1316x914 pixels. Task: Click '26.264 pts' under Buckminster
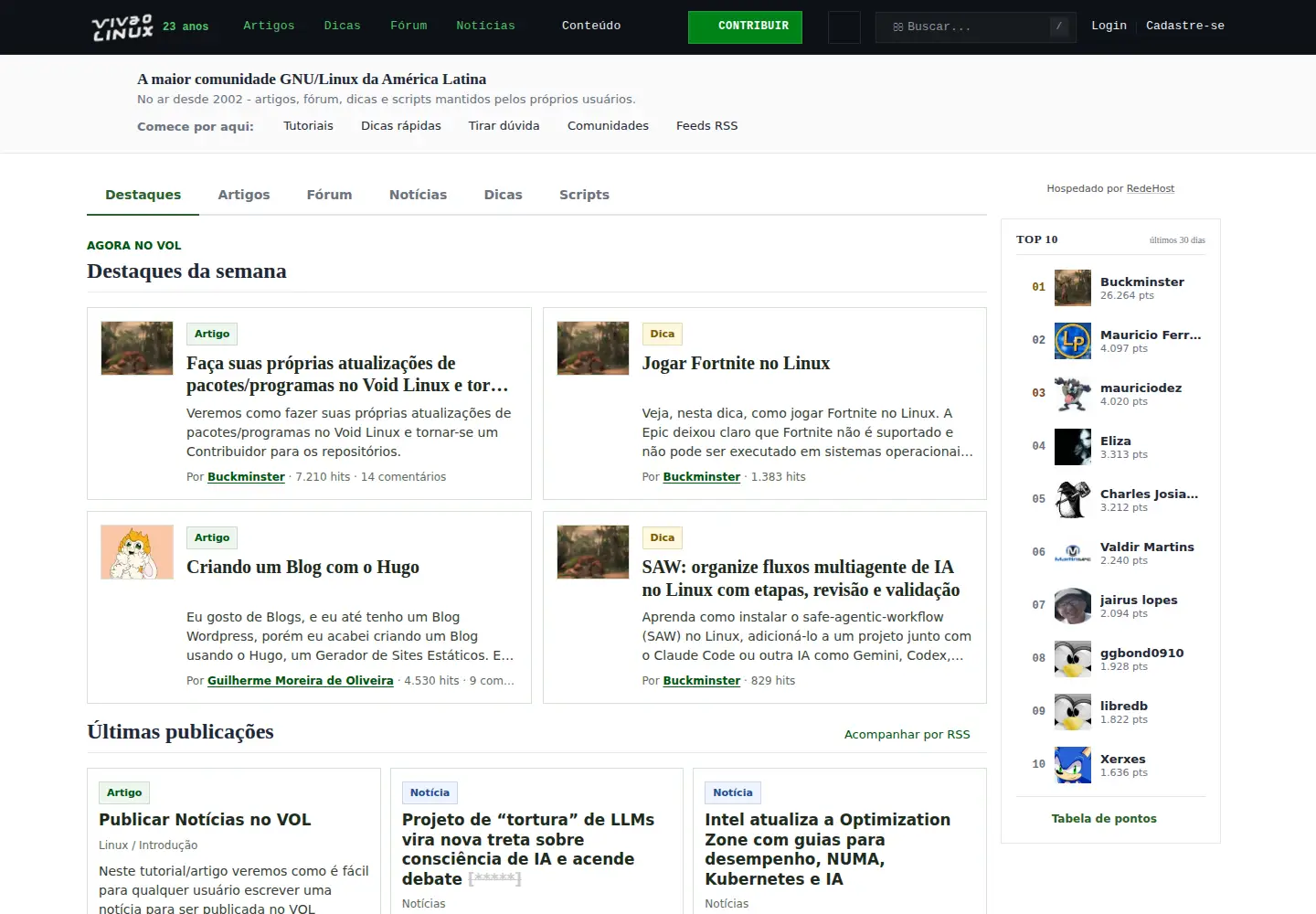pyautogui.click(x=1127, y=296)
